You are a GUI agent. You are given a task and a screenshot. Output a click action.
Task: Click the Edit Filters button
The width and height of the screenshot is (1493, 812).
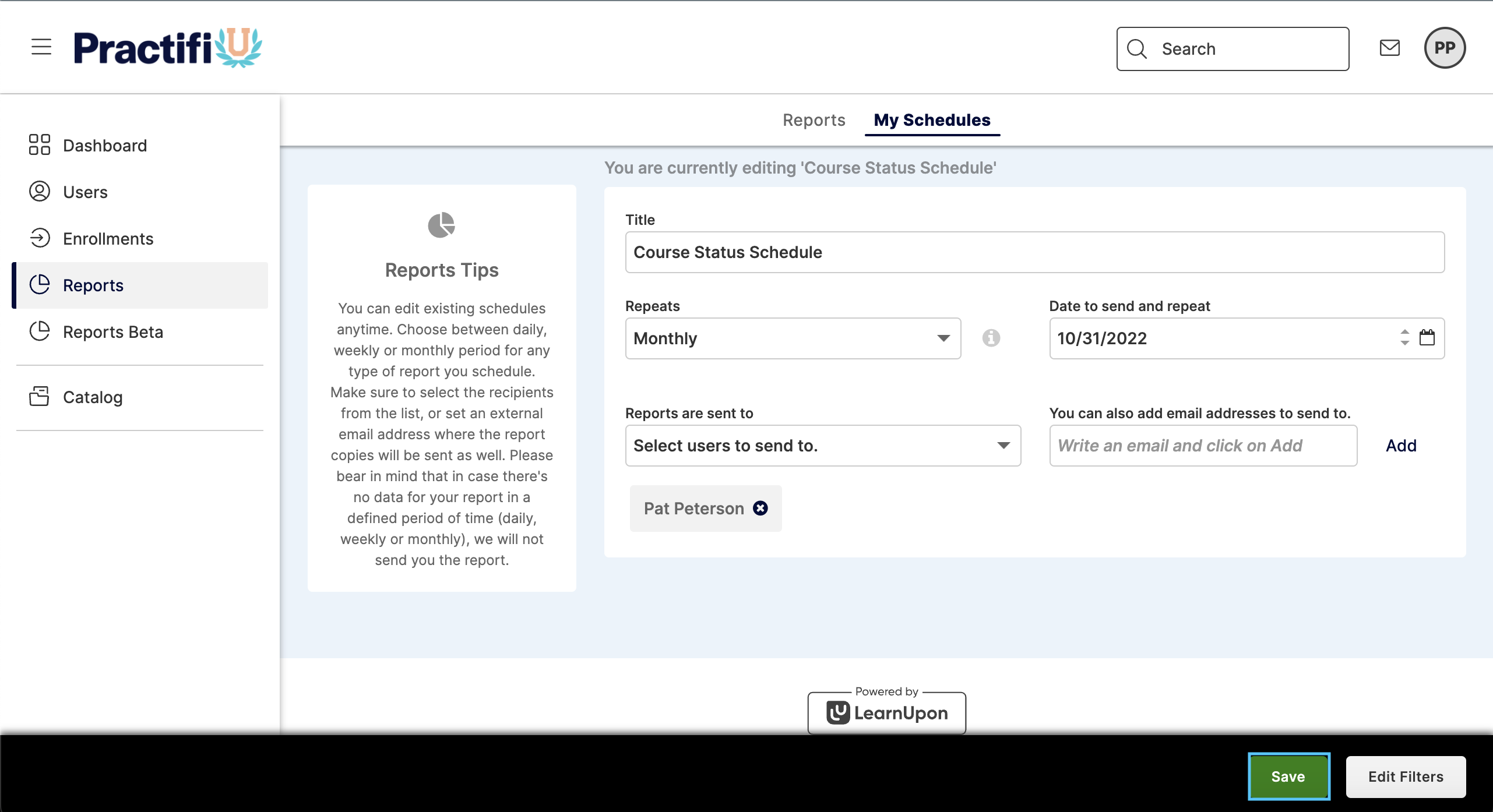[1406, 776]
